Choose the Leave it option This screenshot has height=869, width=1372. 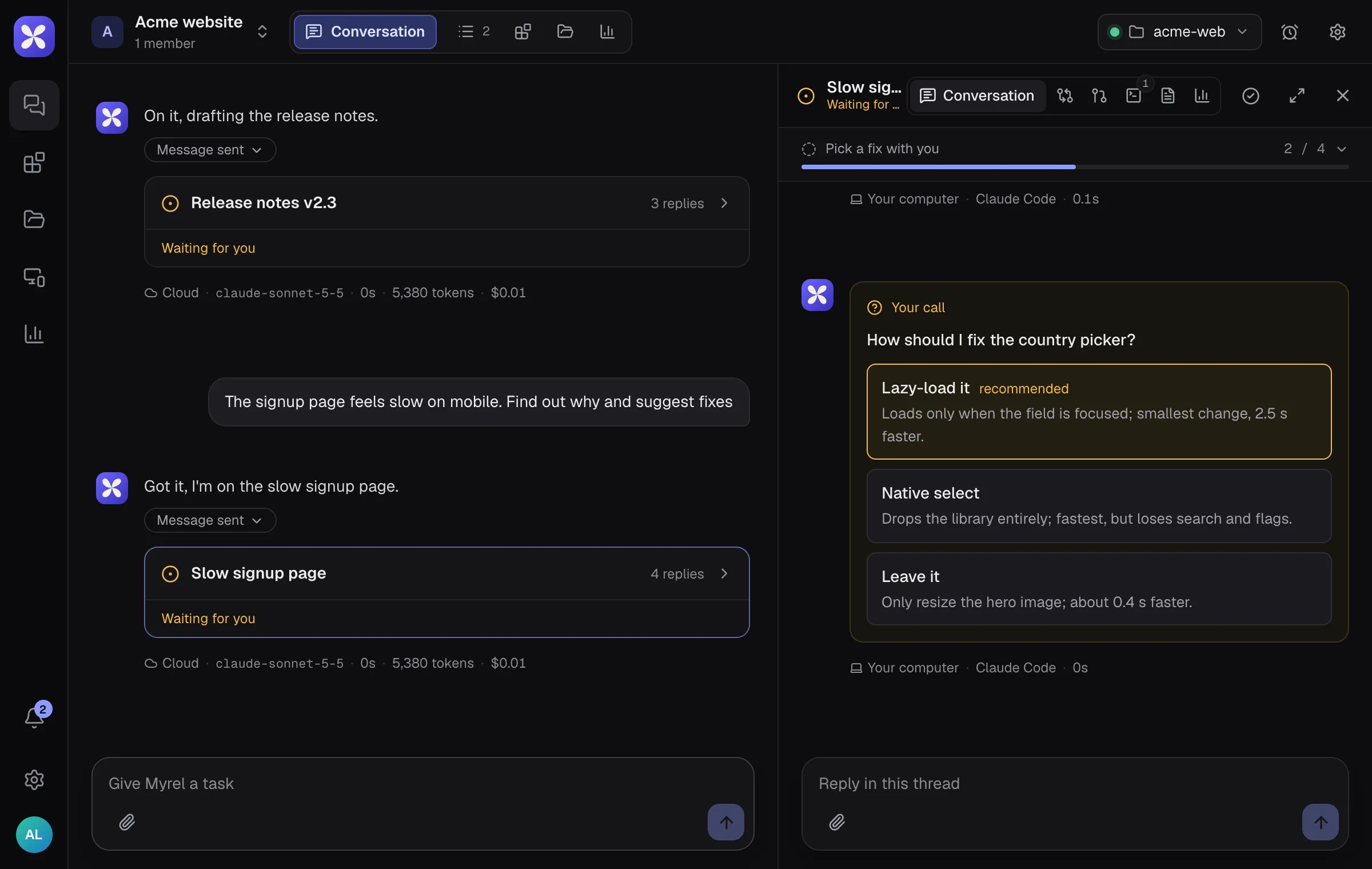click(1099, 589)
